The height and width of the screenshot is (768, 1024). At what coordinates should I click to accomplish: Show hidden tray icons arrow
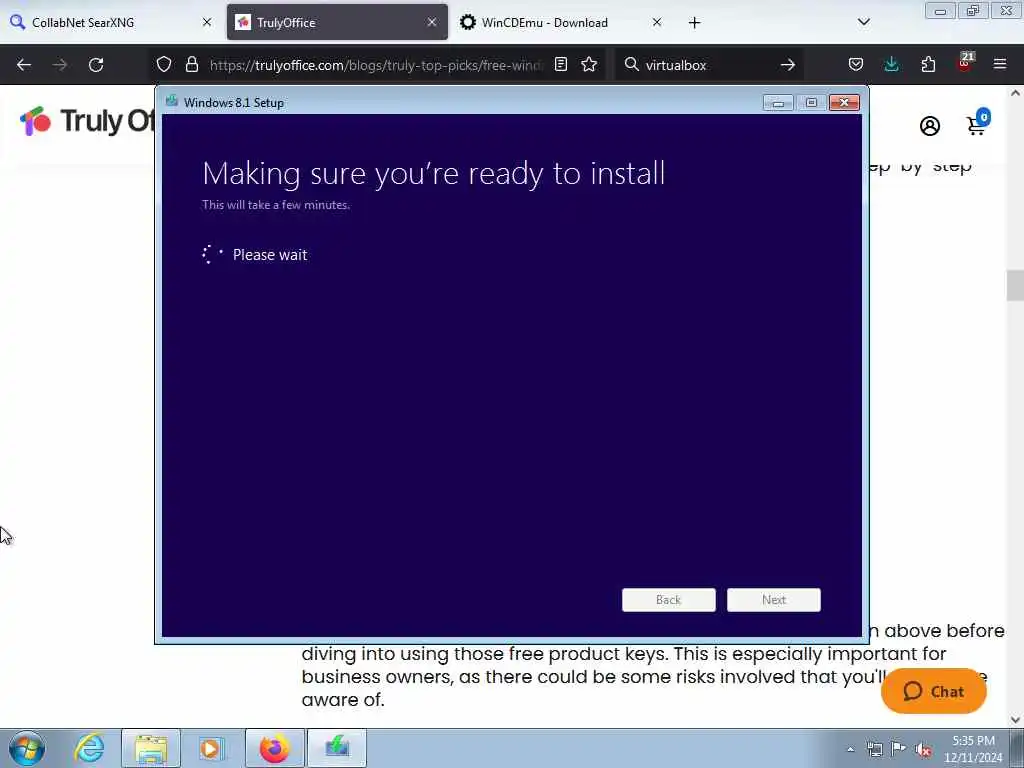coord(850,749)
